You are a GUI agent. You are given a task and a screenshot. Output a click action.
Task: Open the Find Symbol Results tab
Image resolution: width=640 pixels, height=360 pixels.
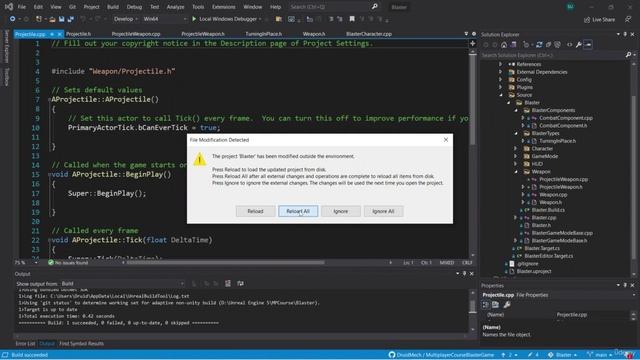81,344
